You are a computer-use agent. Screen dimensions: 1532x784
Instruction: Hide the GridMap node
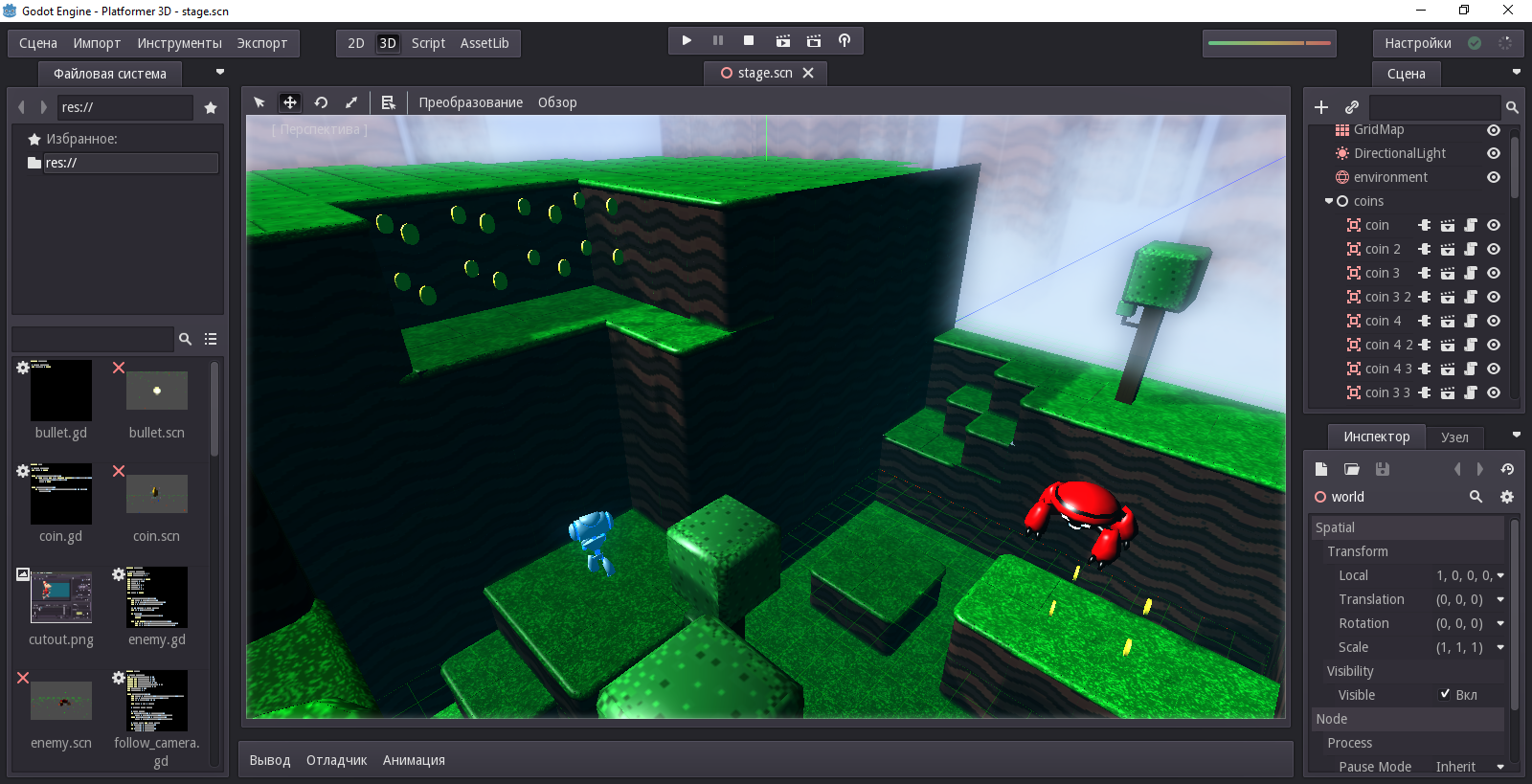1493,130
